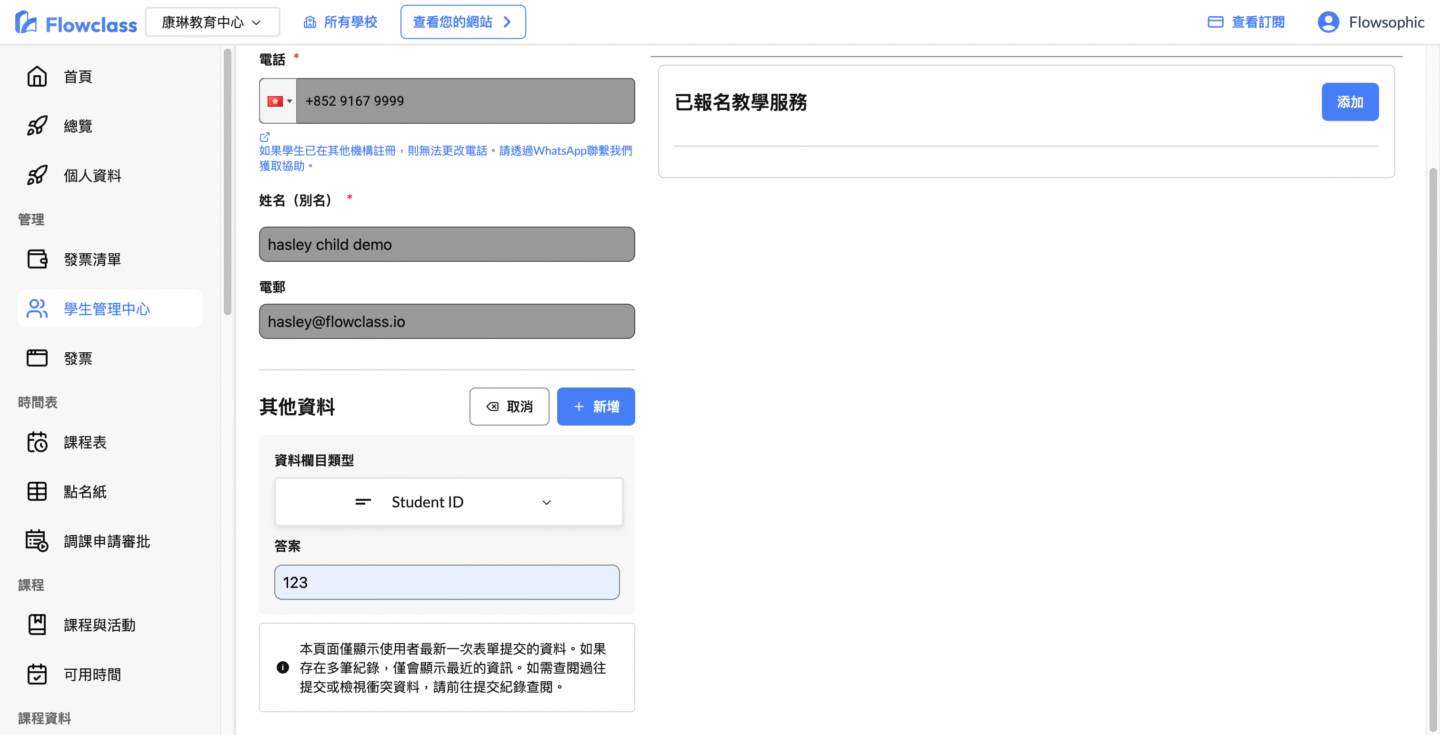Click the 添加 button for enrolled services

click(x=1349, y=102)
